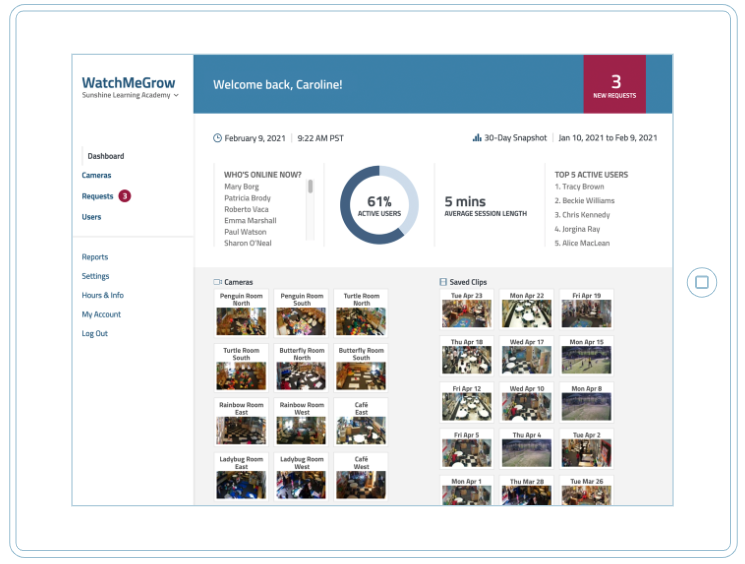Open Turtle Room North camera

(361, 314)
